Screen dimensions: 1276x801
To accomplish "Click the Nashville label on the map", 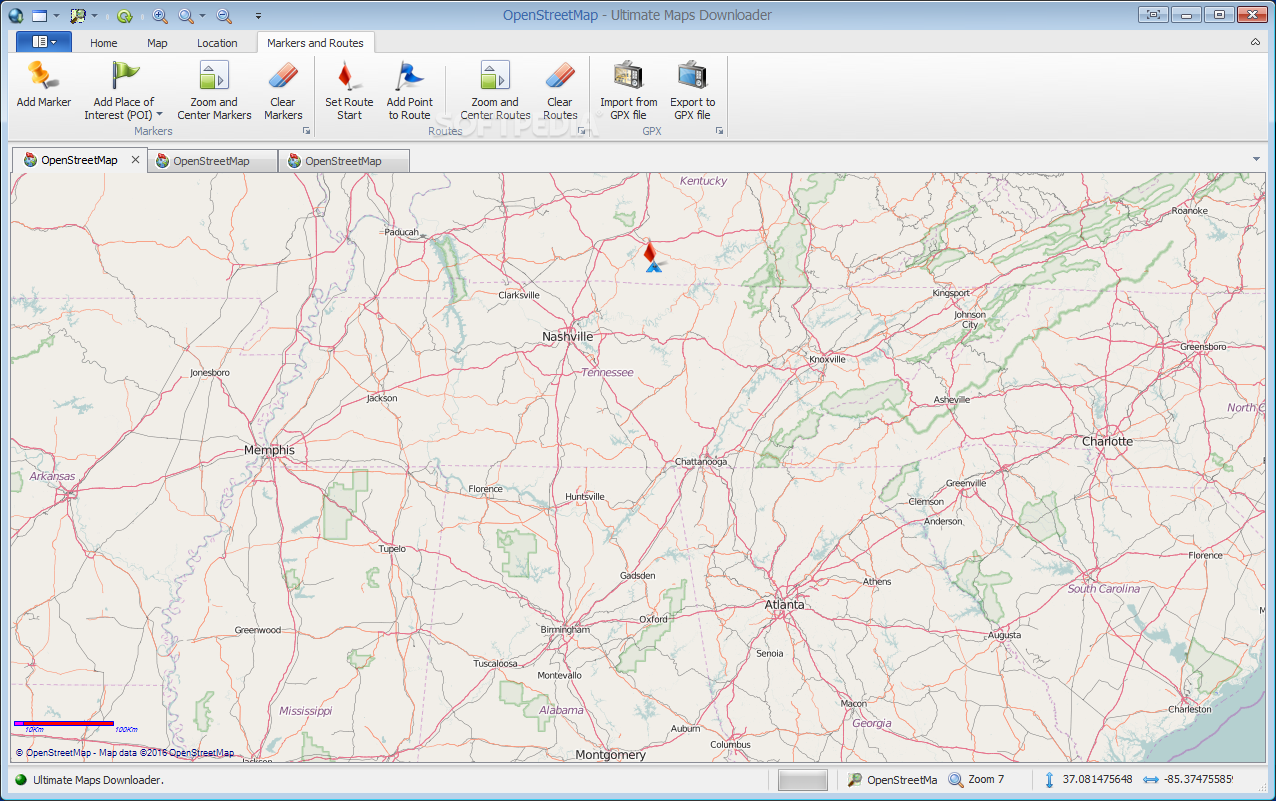I will [567, 337].
